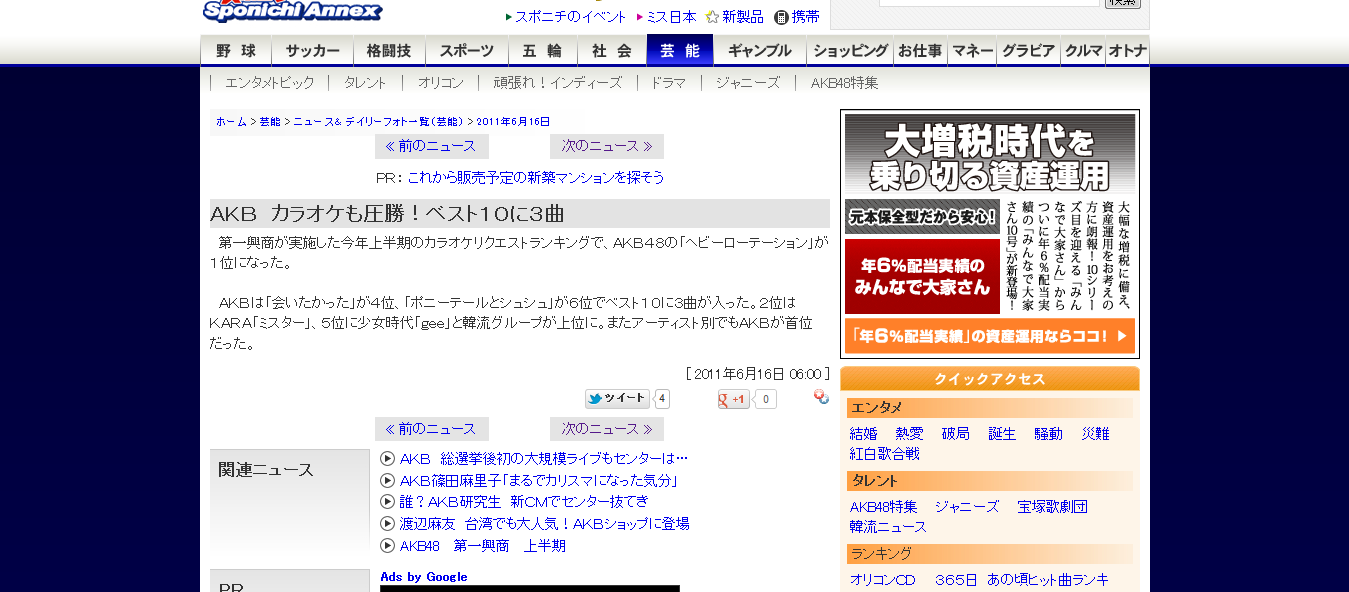Screen dimensions: 1349x592
Task: Click 災難 quick access link
Action: 1095,434
